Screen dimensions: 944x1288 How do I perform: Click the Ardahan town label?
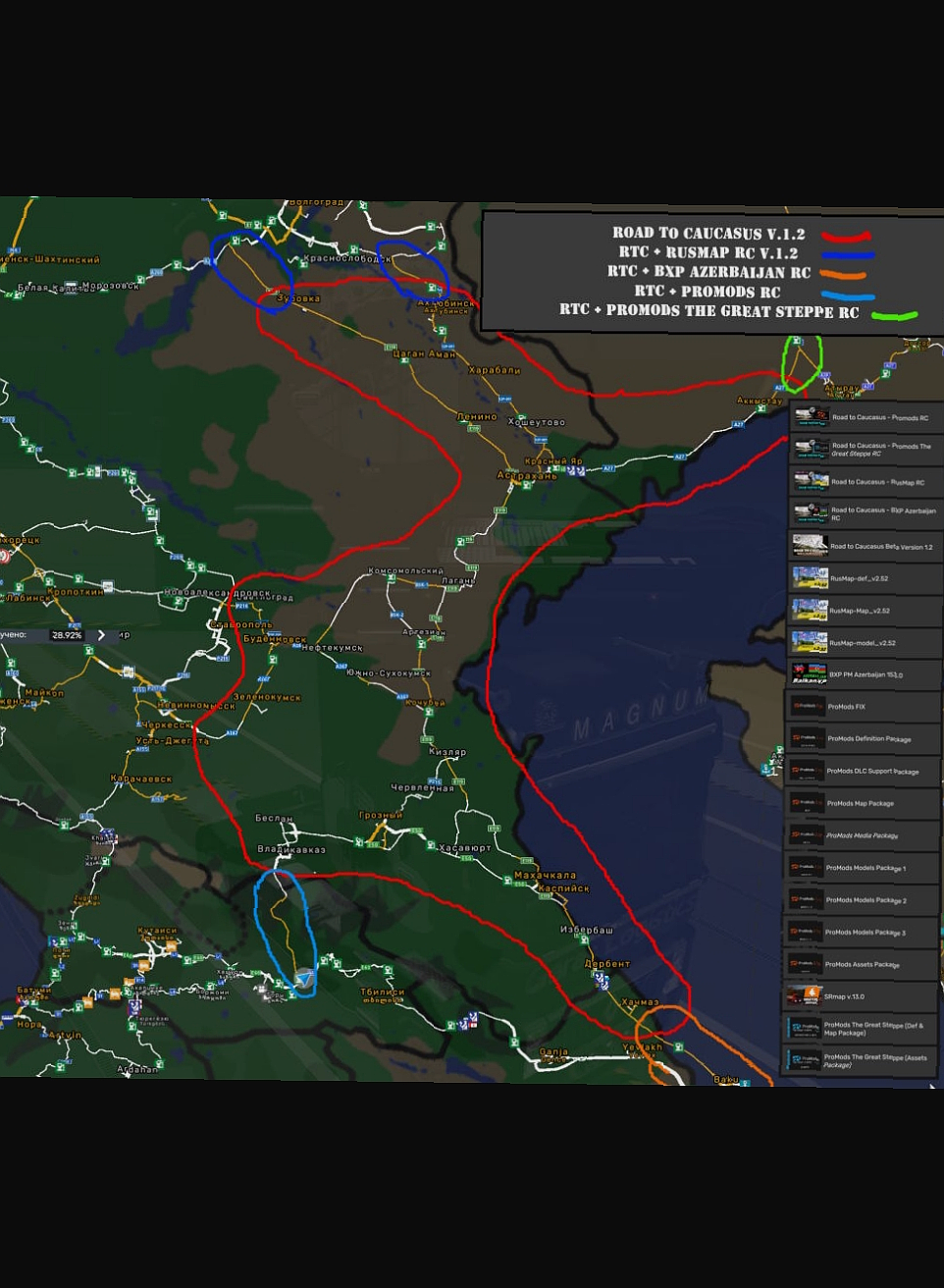pyautogui.click(x=137, y=1069)
